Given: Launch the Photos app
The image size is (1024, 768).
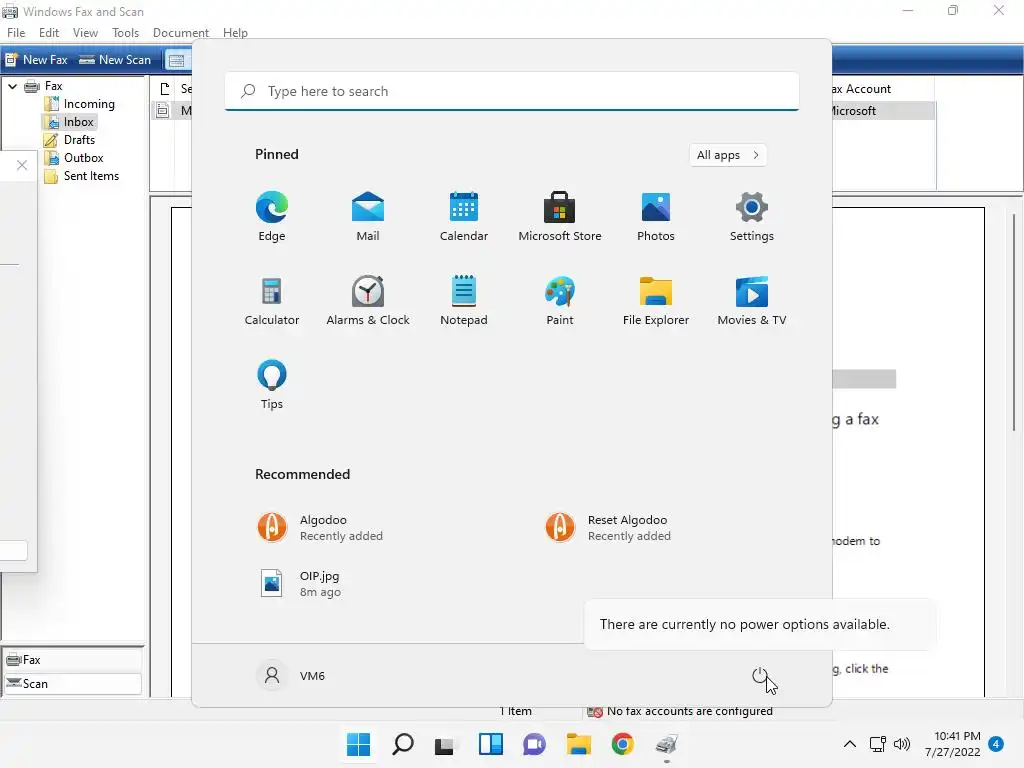Looking at the screenshot, I should coord(656,216).
